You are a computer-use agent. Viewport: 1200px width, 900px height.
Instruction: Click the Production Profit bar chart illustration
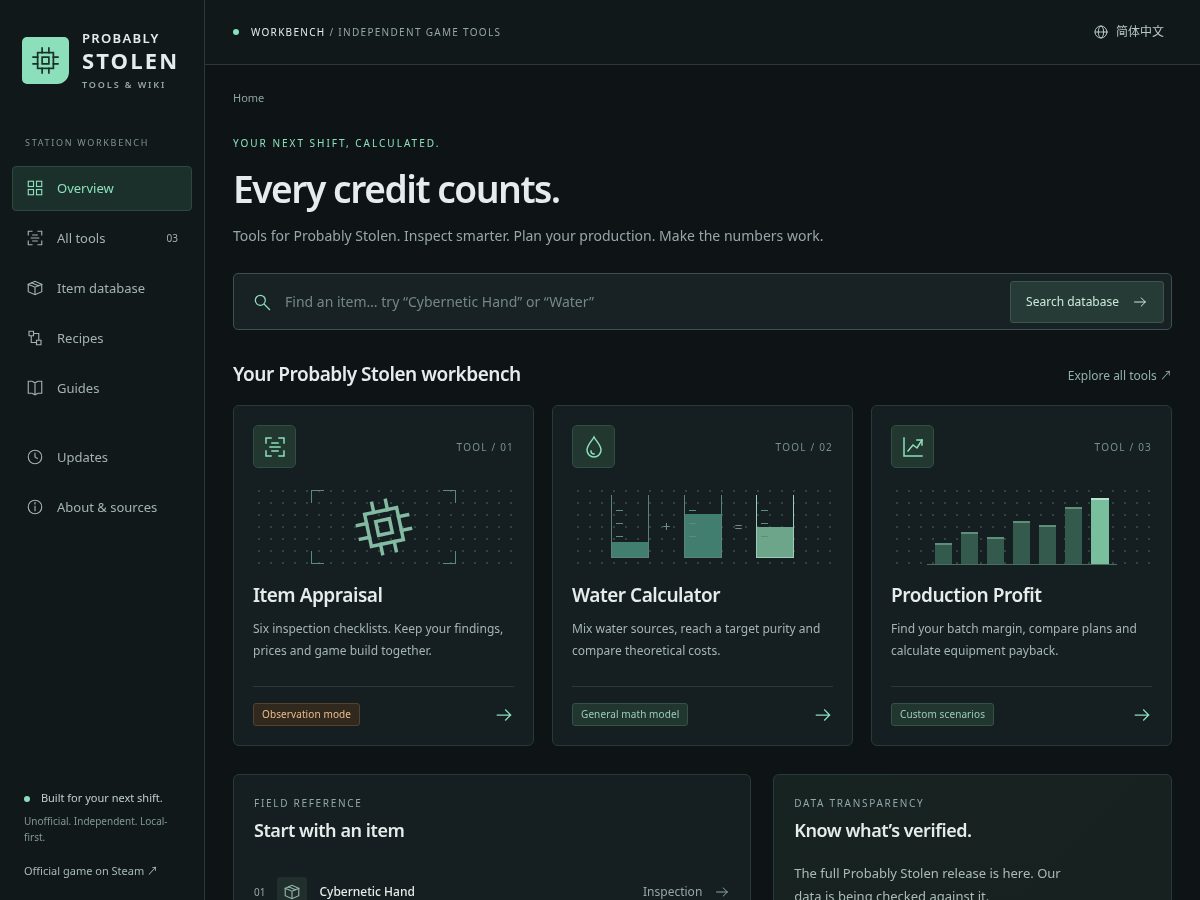pyautogui.click(x=1021, y=531)
